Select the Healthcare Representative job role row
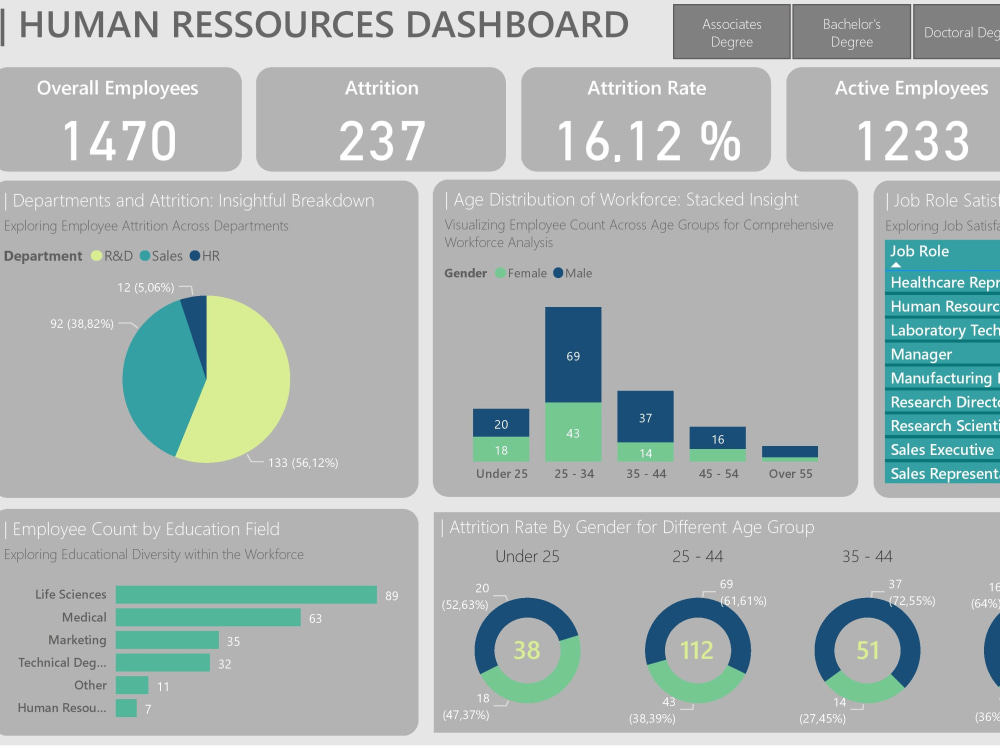 [x=940, y=282]
